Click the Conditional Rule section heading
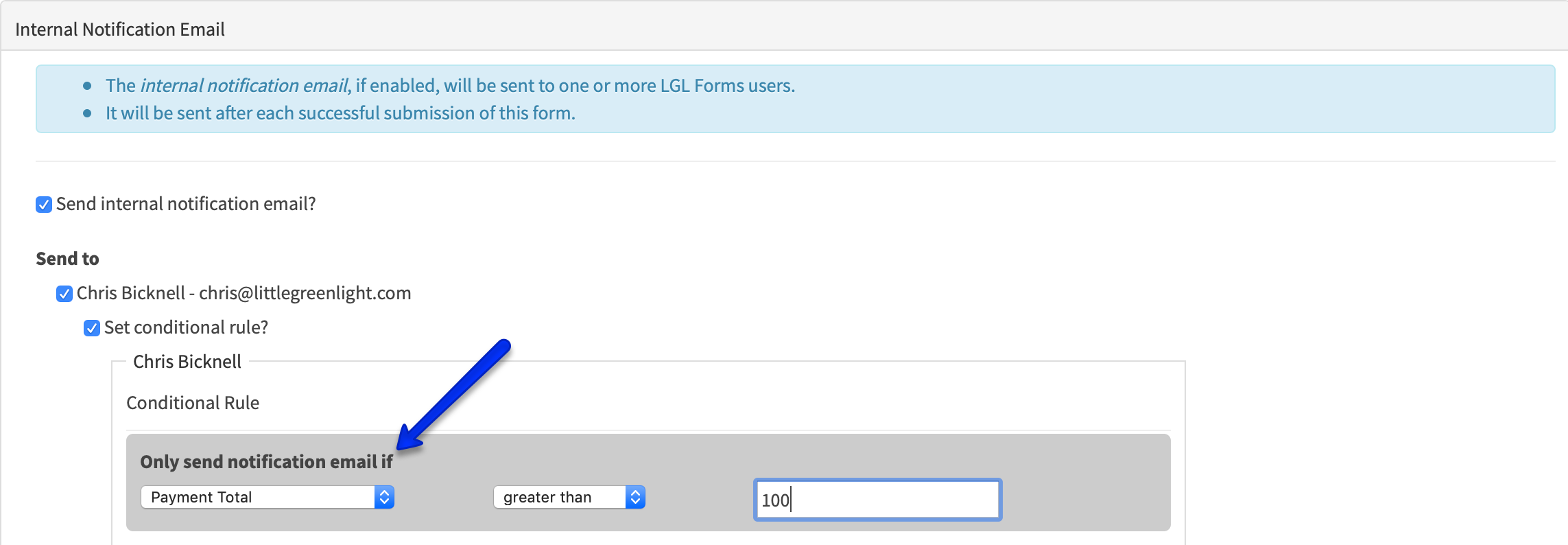The height and width of the screenshot is (545, 1568). coord(192,403)
